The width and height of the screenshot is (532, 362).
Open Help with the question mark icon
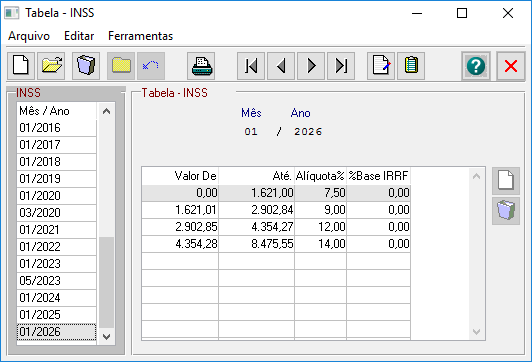476,66
